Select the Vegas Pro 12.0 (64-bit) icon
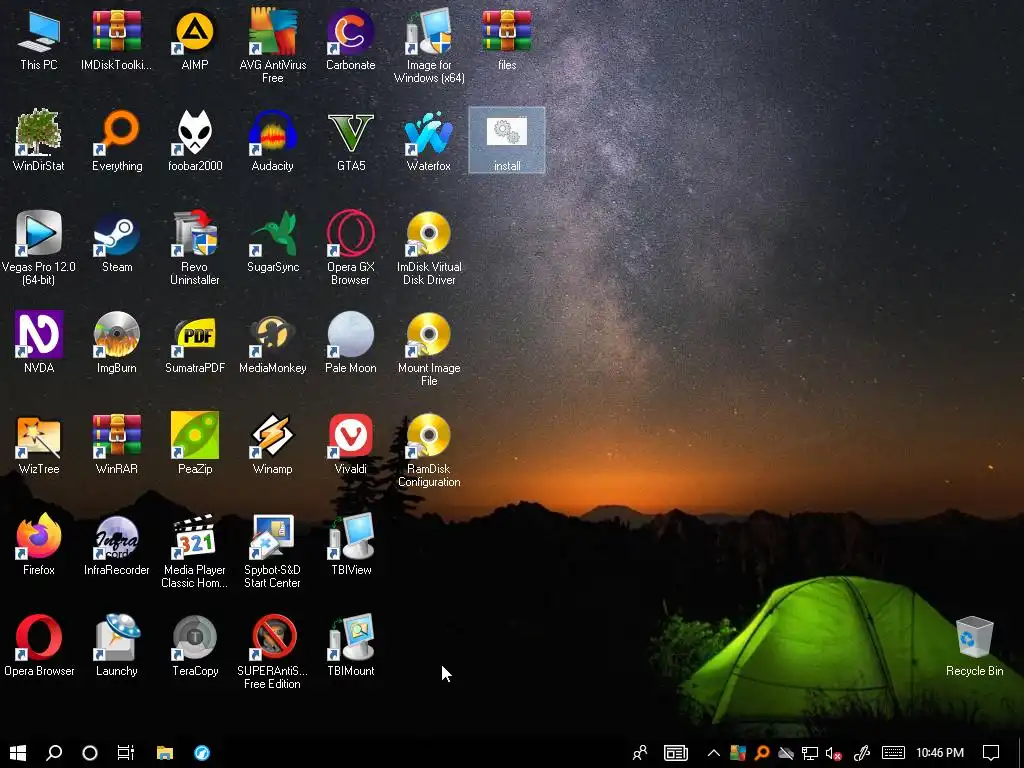1024x768 pixels. pos(39,233)
